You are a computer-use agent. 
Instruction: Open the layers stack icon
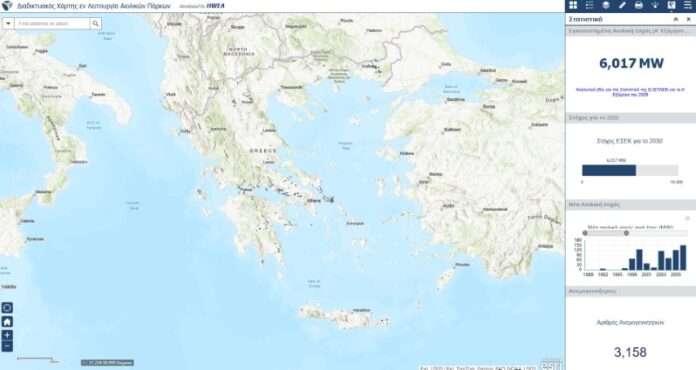point(606,5)
